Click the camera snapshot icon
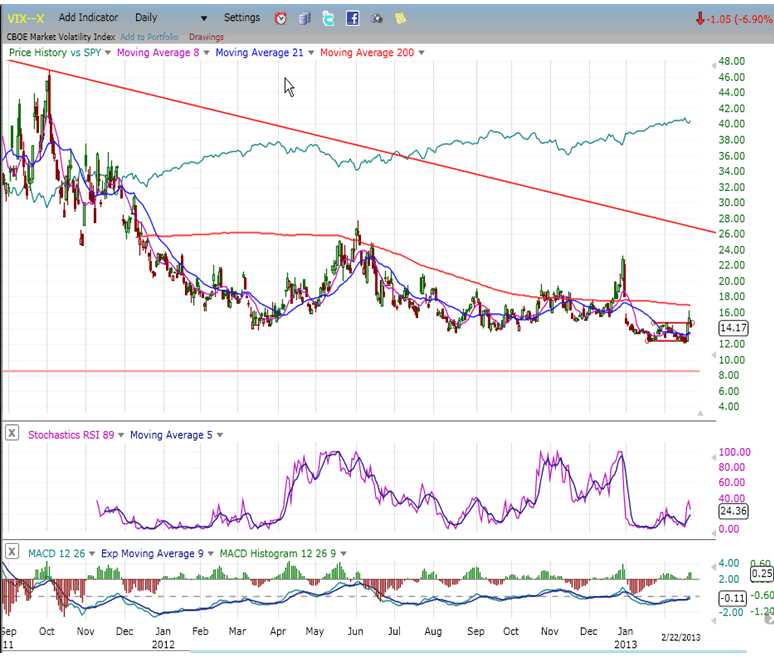The image size is (774, 663). tap(376, 18)
